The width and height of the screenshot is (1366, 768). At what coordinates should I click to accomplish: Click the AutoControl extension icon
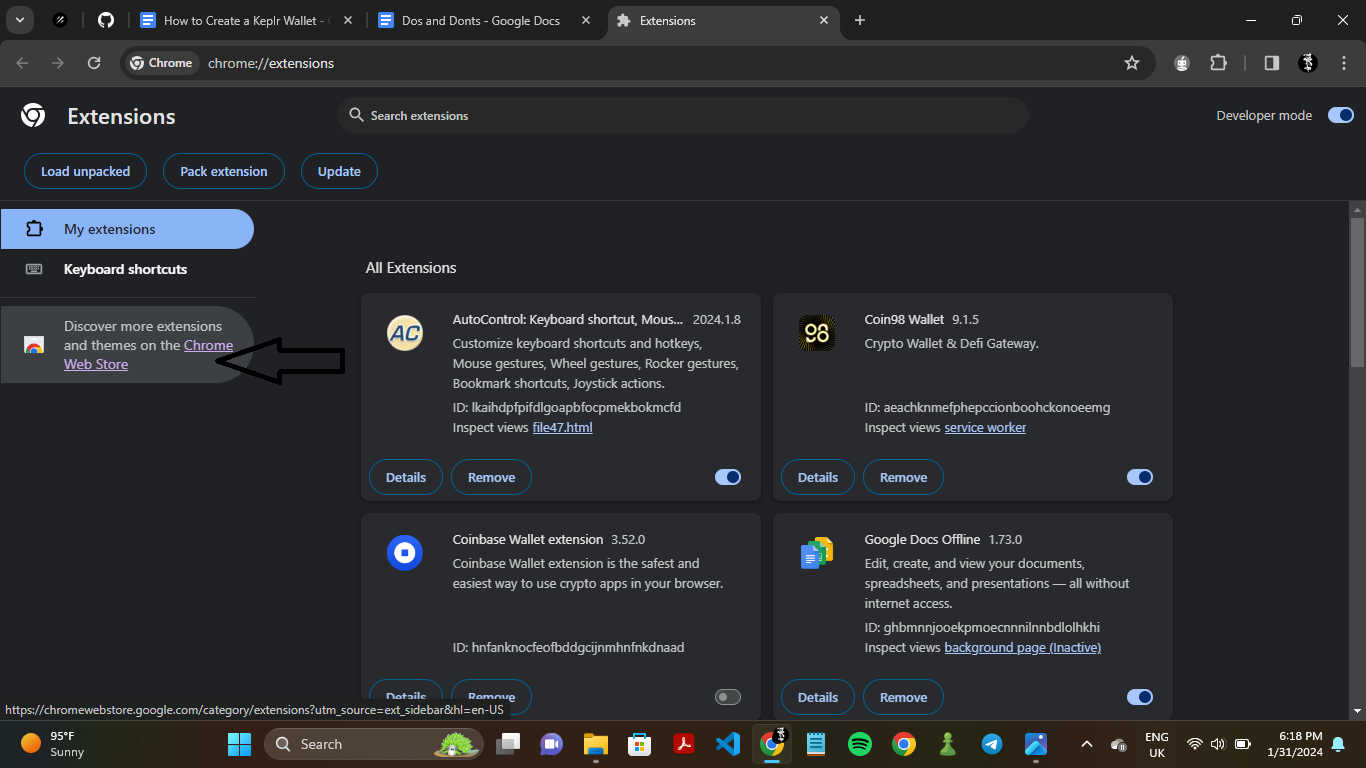(x=405, y=333)
